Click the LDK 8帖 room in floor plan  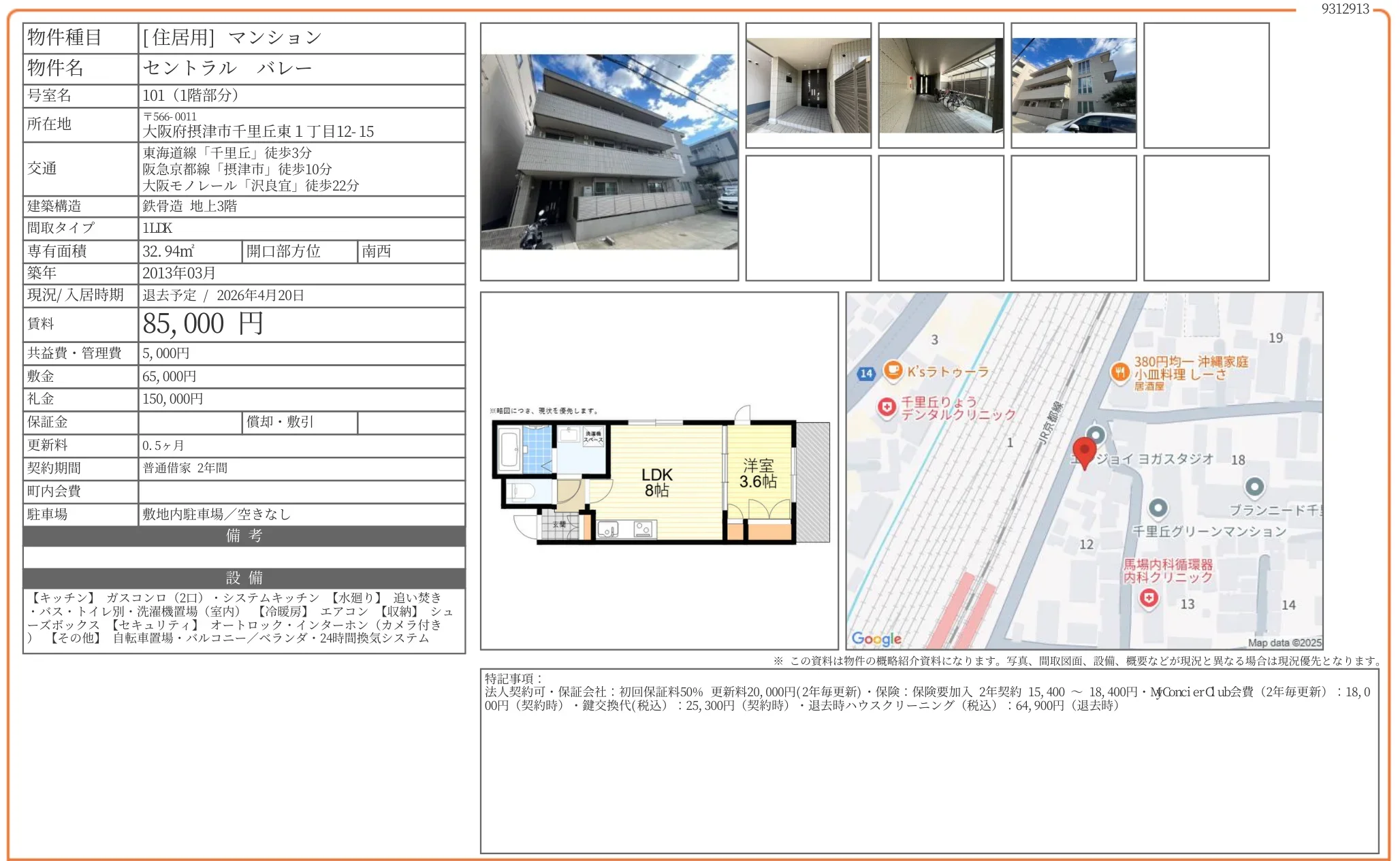coord(656,482)
